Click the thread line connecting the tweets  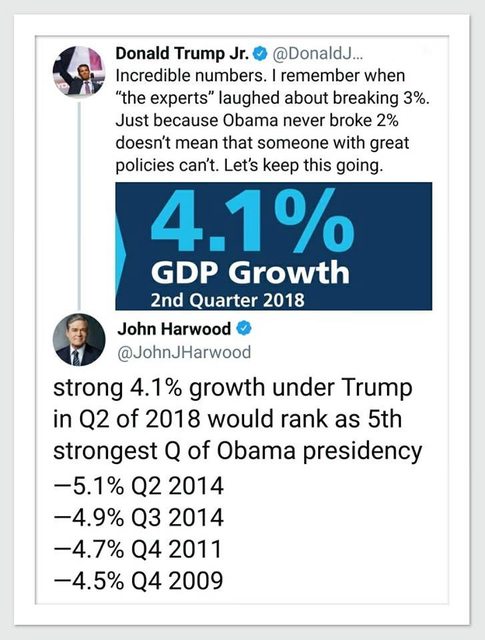tap(79, 205)
